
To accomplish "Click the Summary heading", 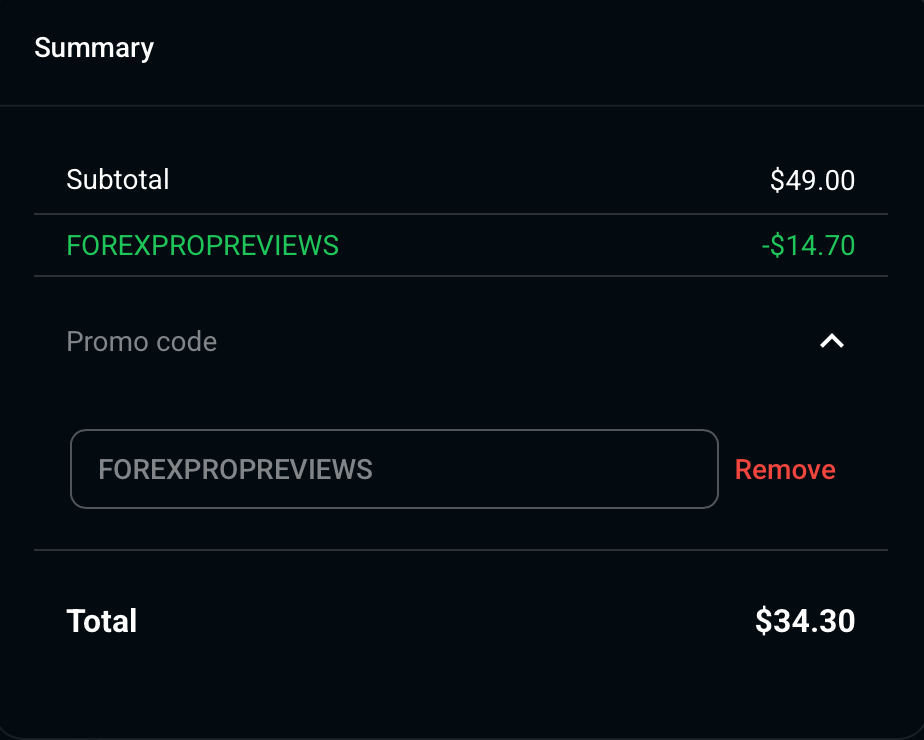I will pos(94,48).
